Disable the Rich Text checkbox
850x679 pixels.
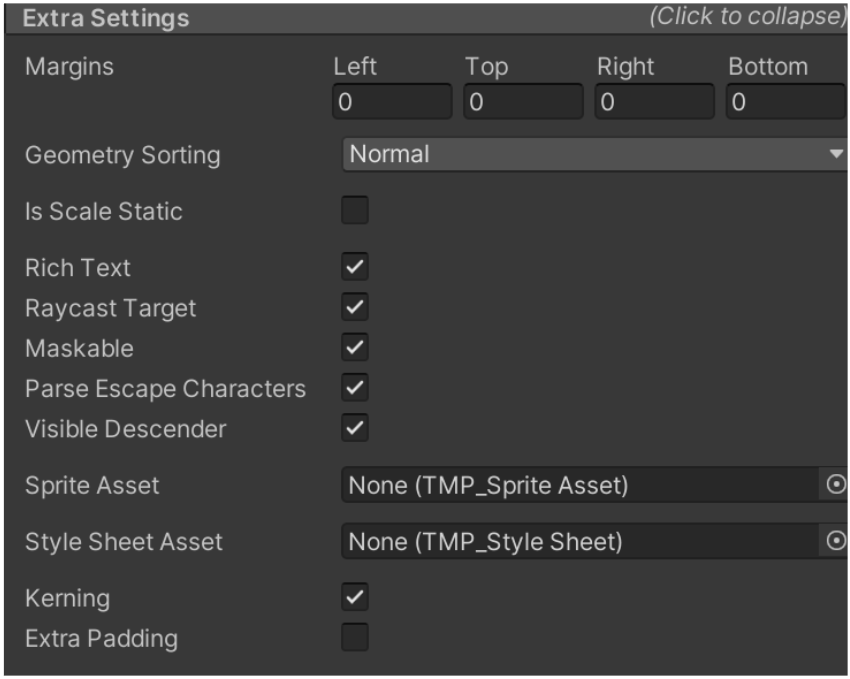click(355, 267)
